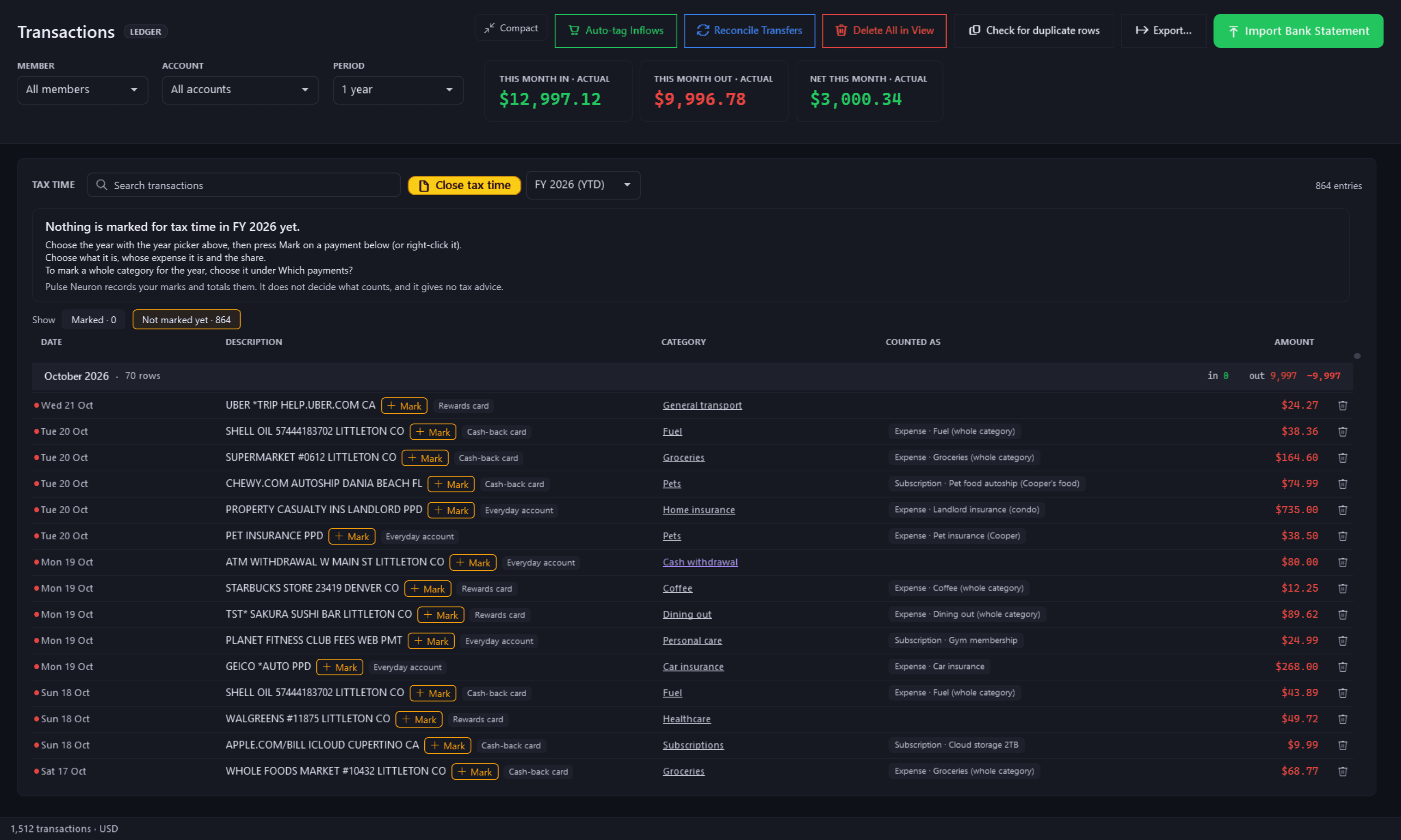
Task: Click trash icon on GEICO *AUTO PPD row
Action: click(1342, 667)
